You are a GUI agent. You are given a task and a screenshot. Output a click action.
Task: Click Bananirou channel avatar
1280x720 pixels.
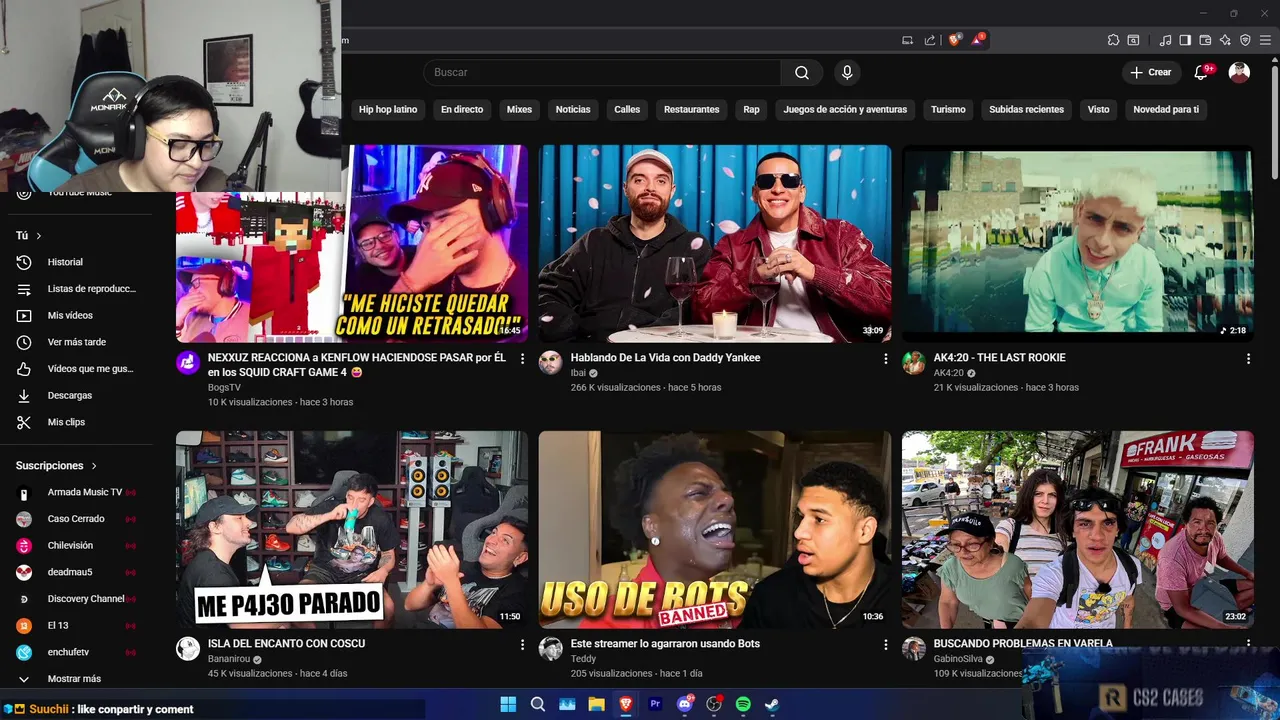tap(188, 648)
